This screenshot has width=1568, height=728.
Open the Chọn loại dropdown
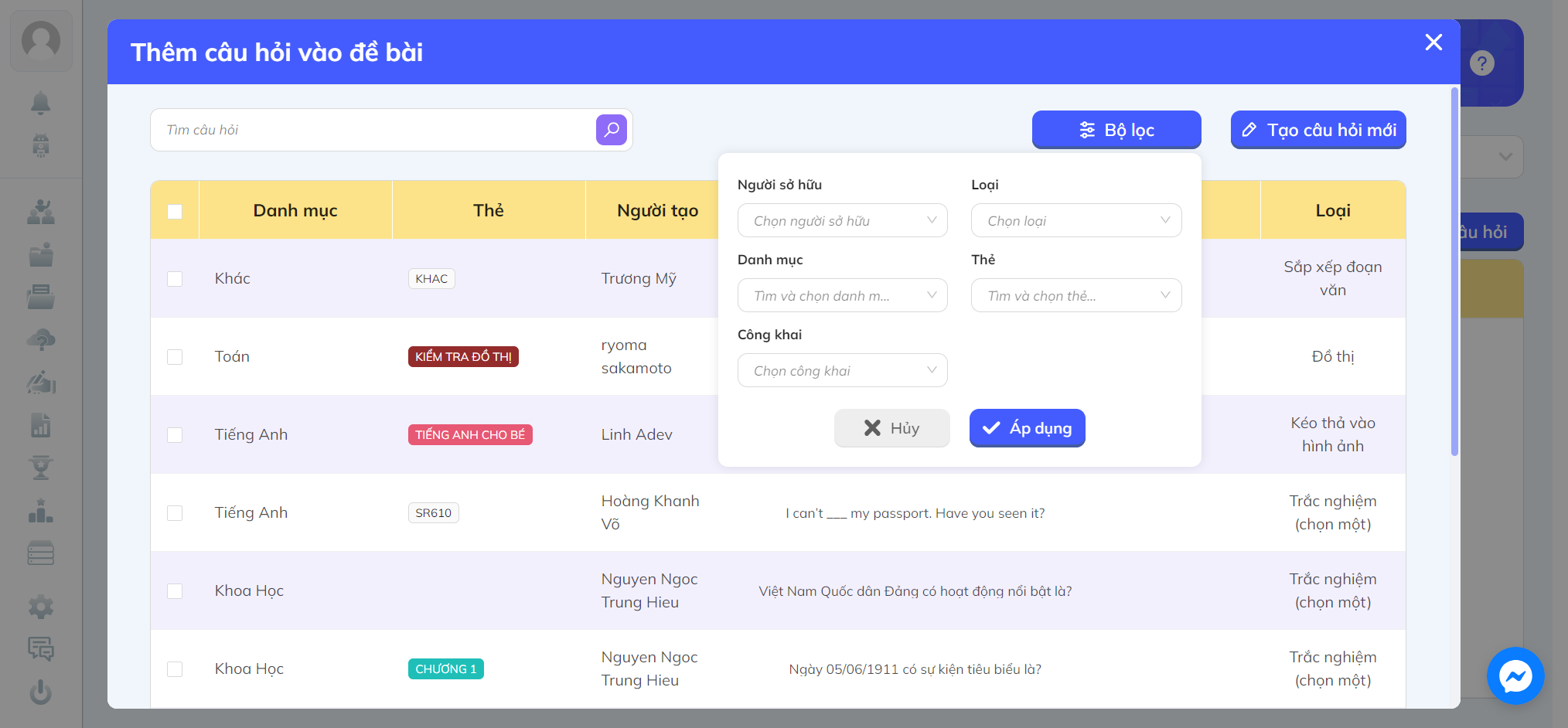1076,220
